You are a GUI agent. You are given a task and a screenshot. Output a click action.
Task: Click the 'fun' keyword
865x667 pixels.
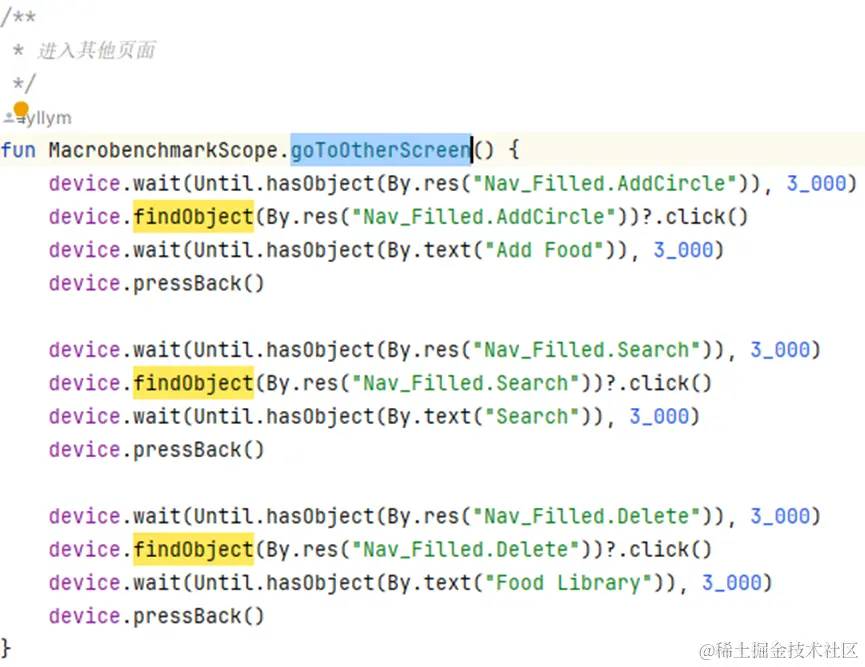pyautogui.click(x=18, y=150)
